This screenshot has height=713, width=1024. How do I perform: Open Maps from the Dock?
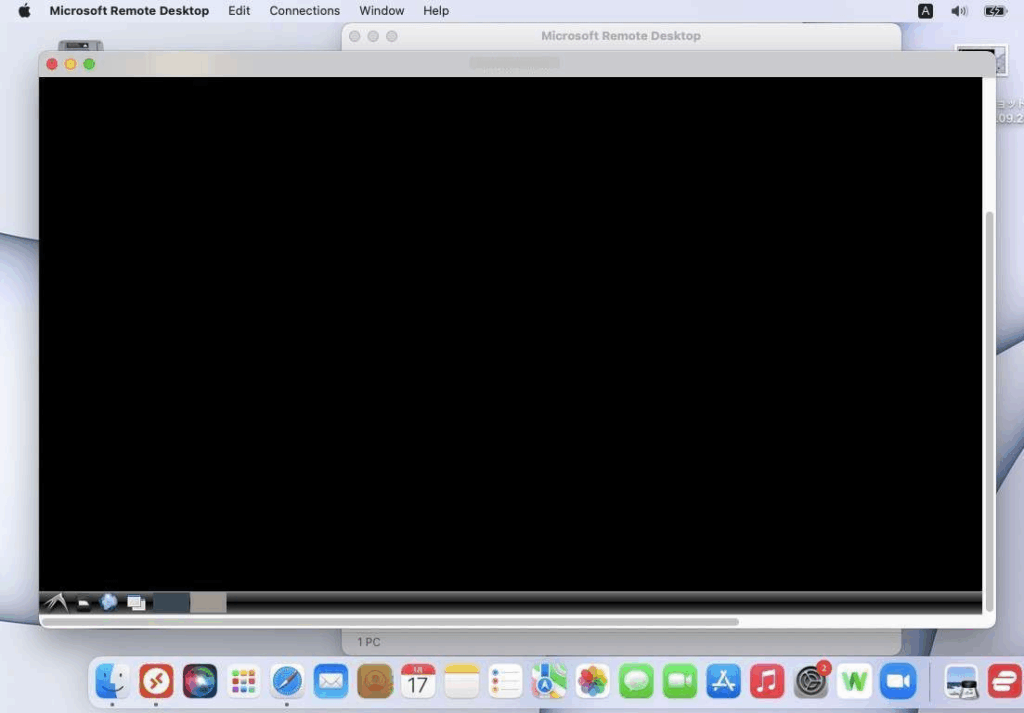coord(549,681)
